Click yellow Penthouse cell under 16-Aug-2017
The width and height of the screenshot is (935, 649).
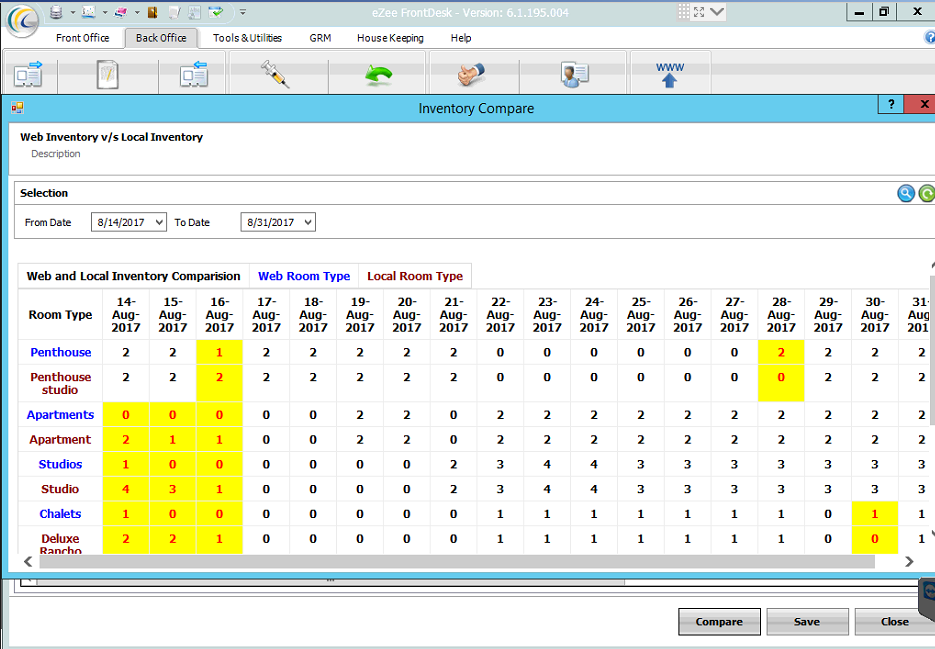pos(219,352)
